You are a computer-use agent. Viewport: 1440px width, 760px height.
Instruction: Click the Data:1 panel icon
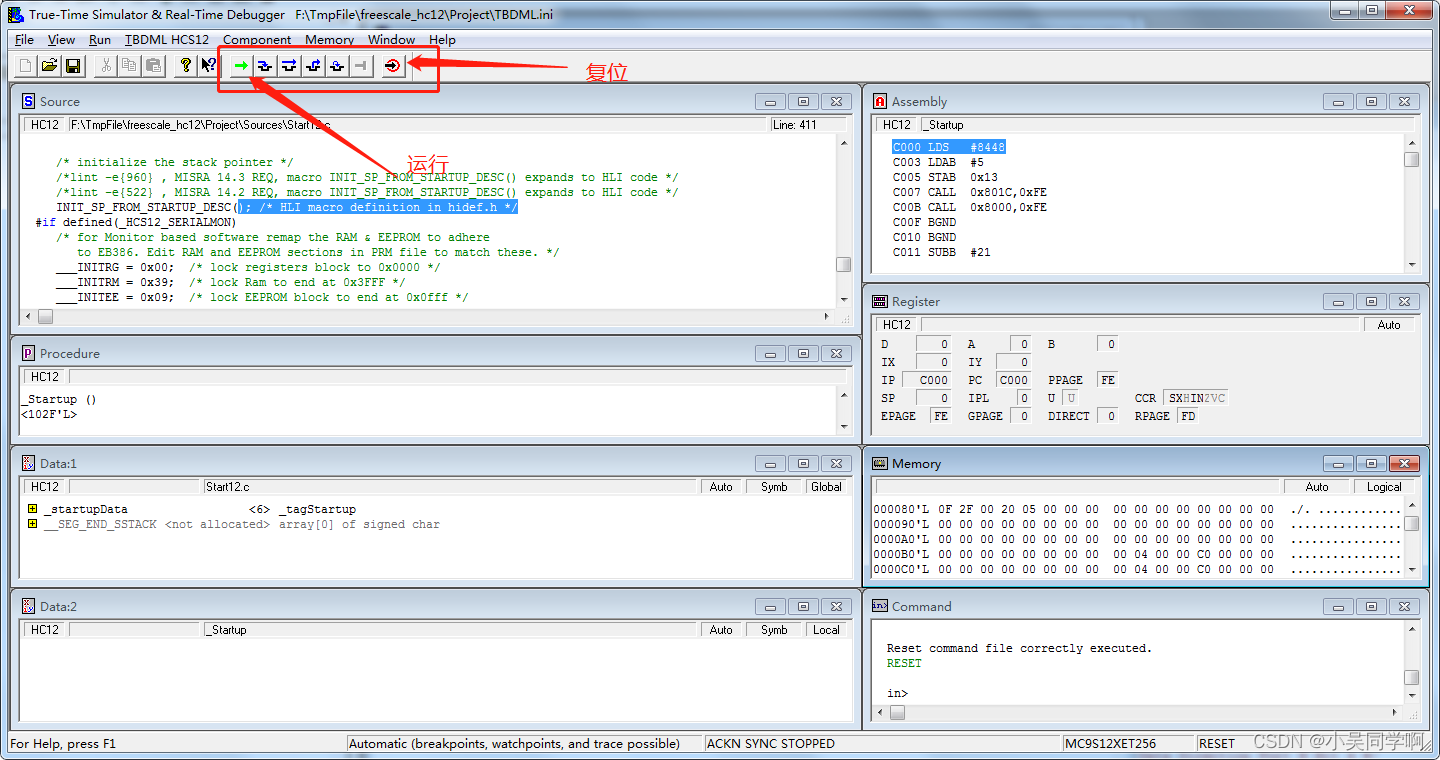28,463
